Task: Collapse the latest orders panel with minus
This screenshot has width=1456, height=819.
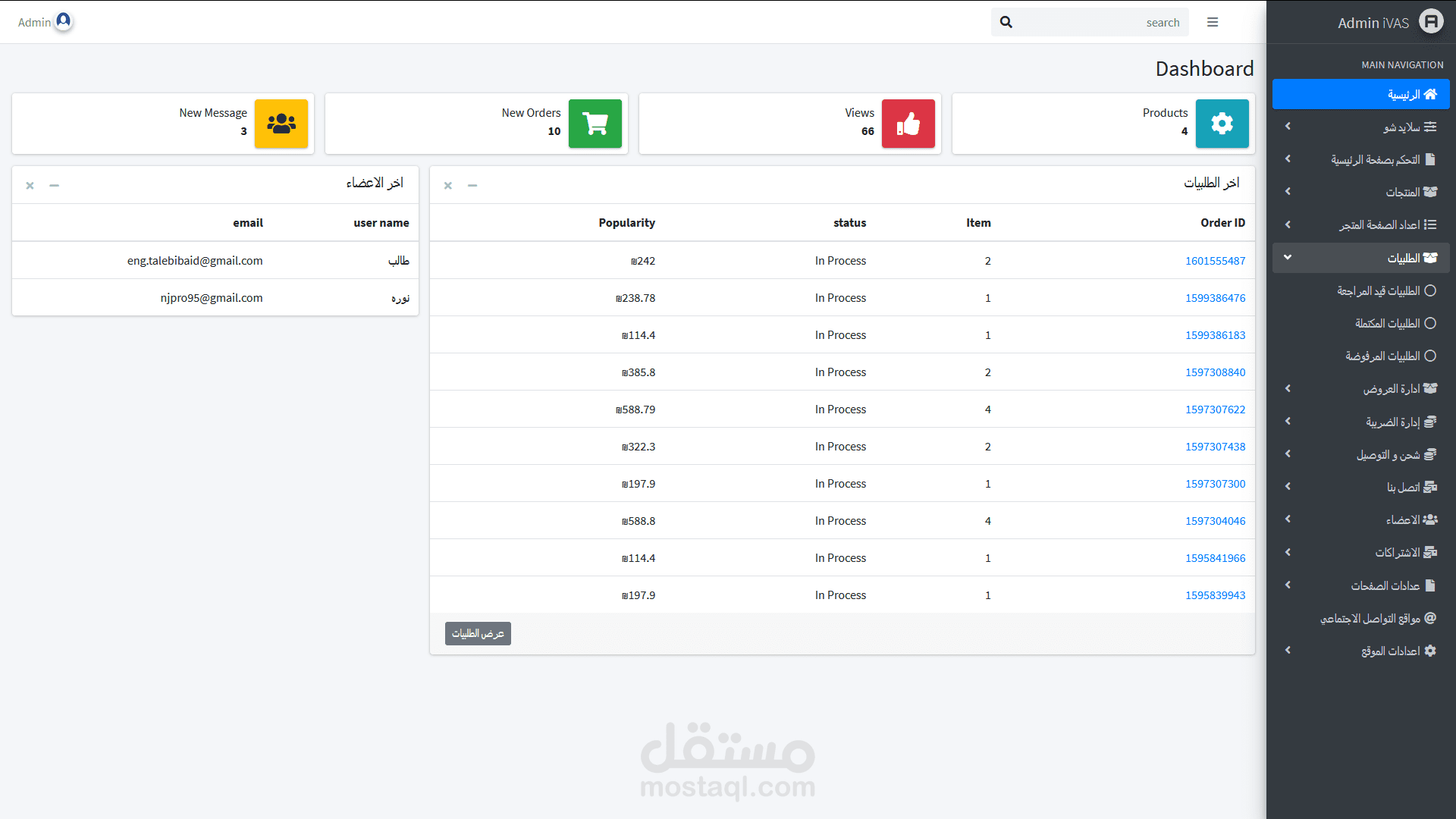Action: tap(472, 185)
